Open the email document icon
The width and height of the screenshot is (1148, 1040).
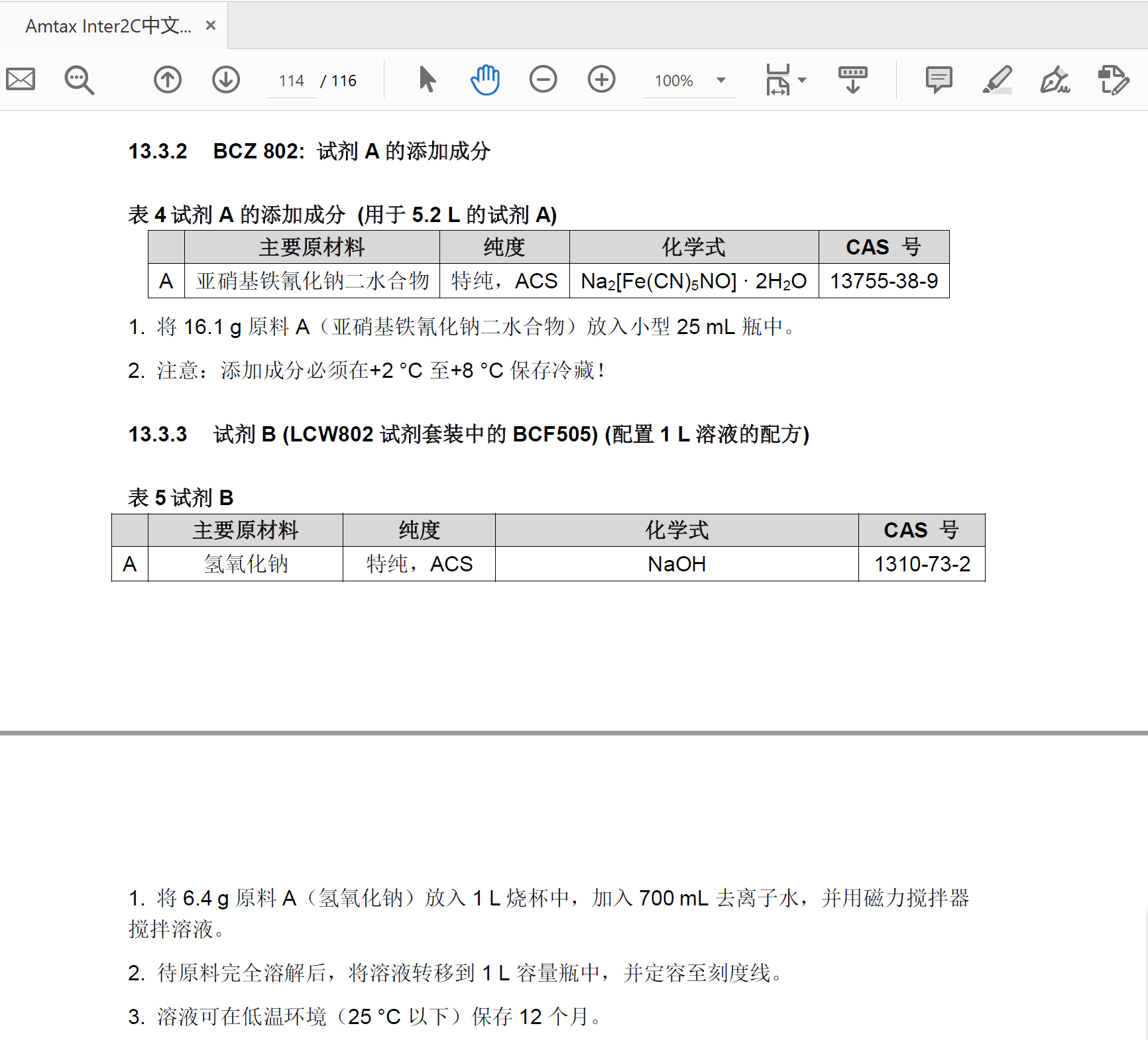tap(20, 79)
